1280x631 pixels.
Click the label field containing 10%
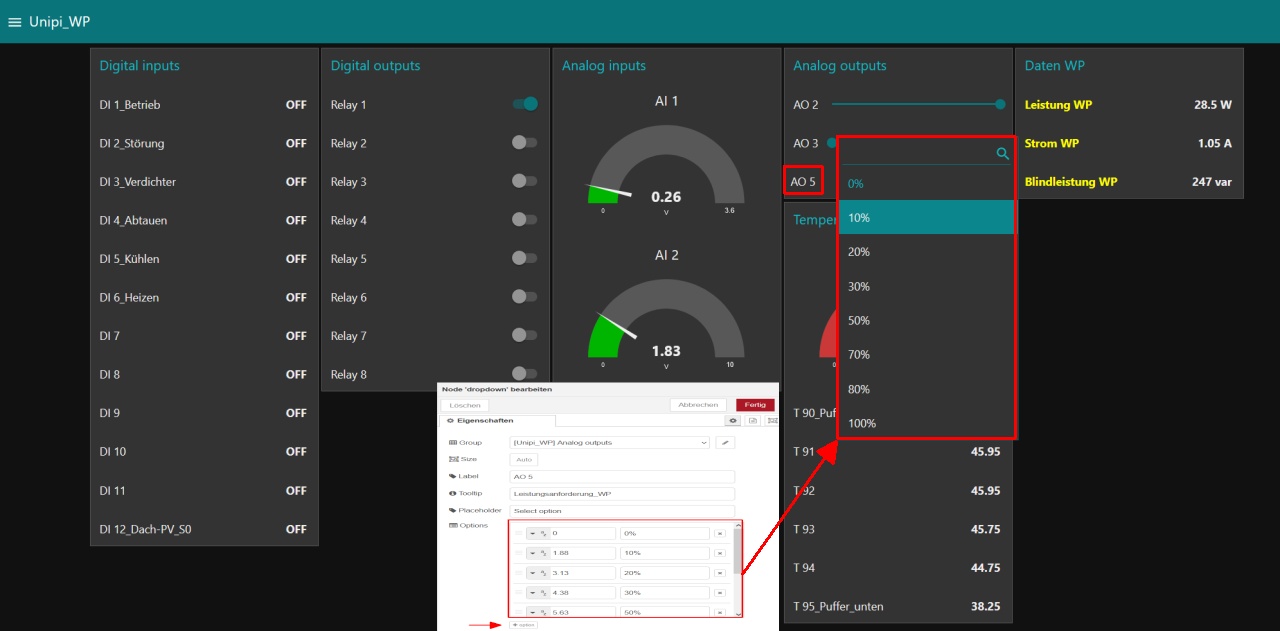tap(665, 553)
